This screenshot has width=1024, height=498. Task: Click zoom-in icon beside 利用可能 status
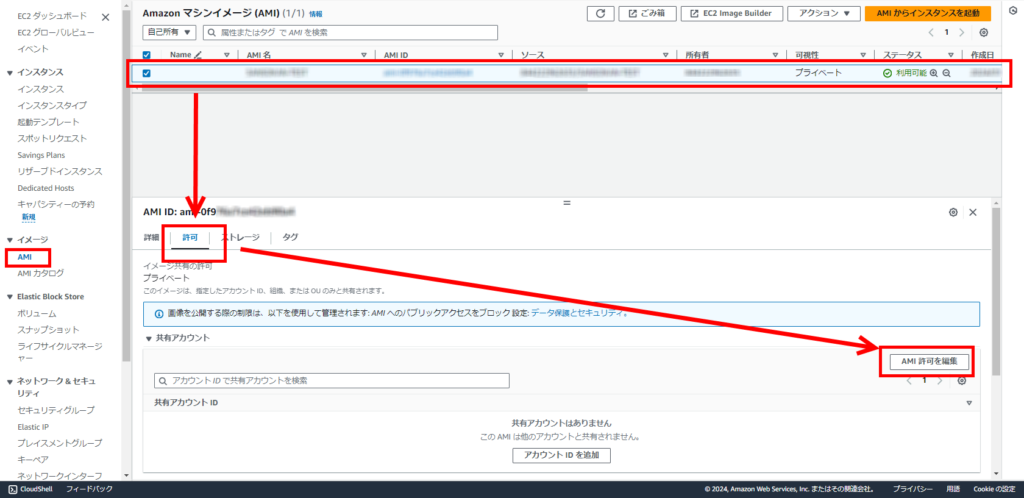pyautogui.click(x=934, y=73)
